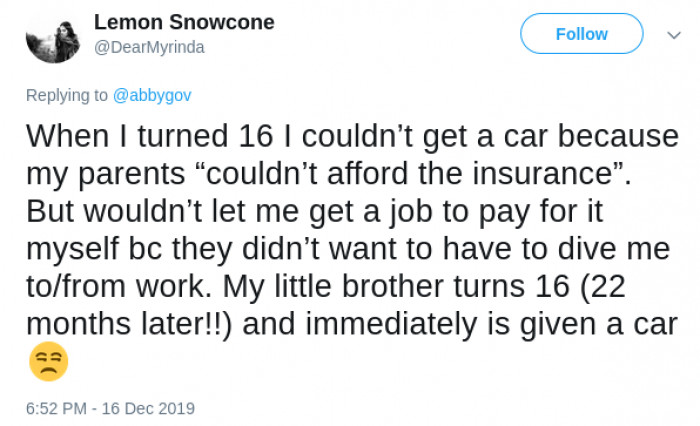This screenshot has width=700, height=426.
Task: Click the 16 Dec 2019 date
Action: [x=149, y=408]
